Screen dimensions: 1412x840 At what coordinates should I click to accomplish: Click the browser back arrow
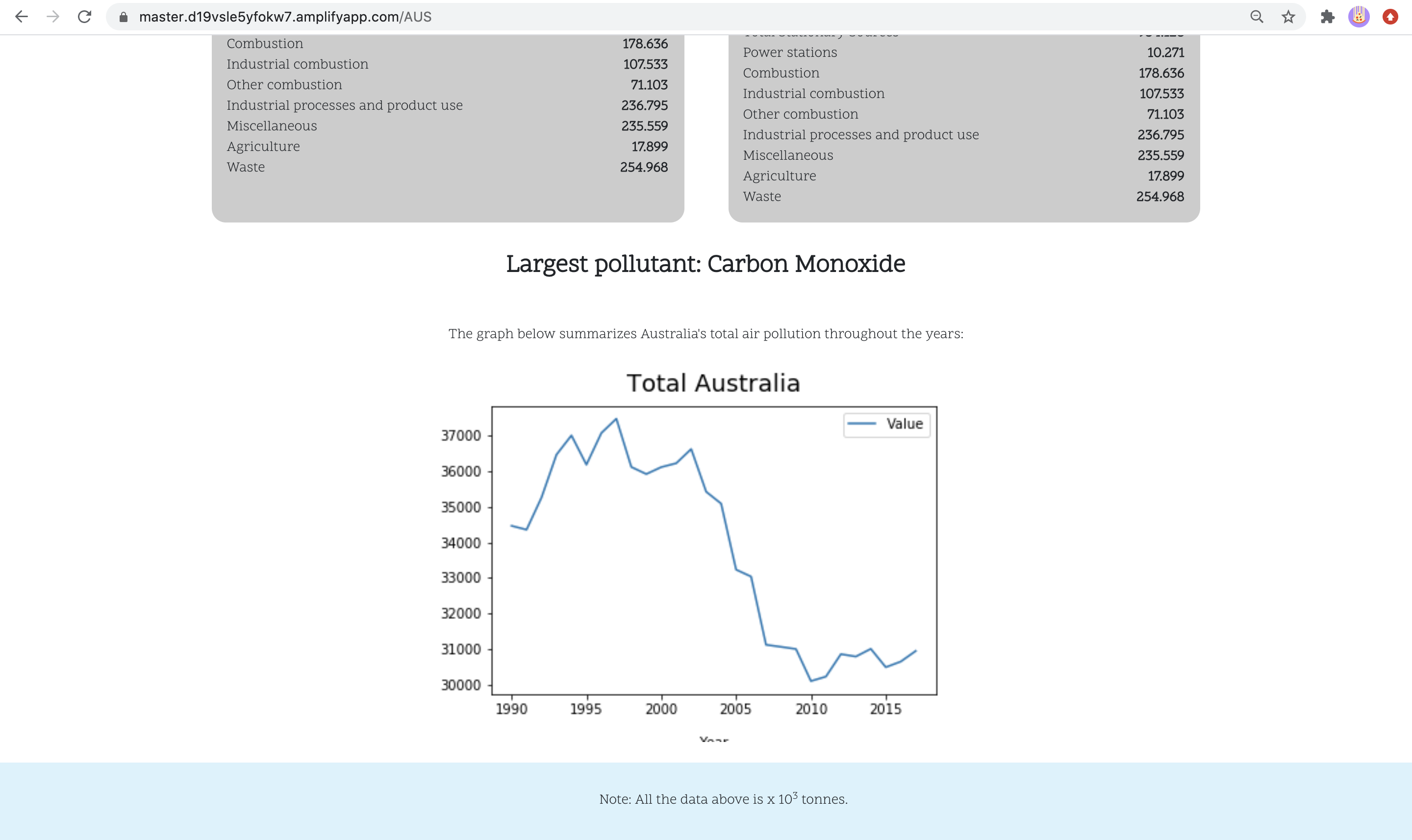22,17
